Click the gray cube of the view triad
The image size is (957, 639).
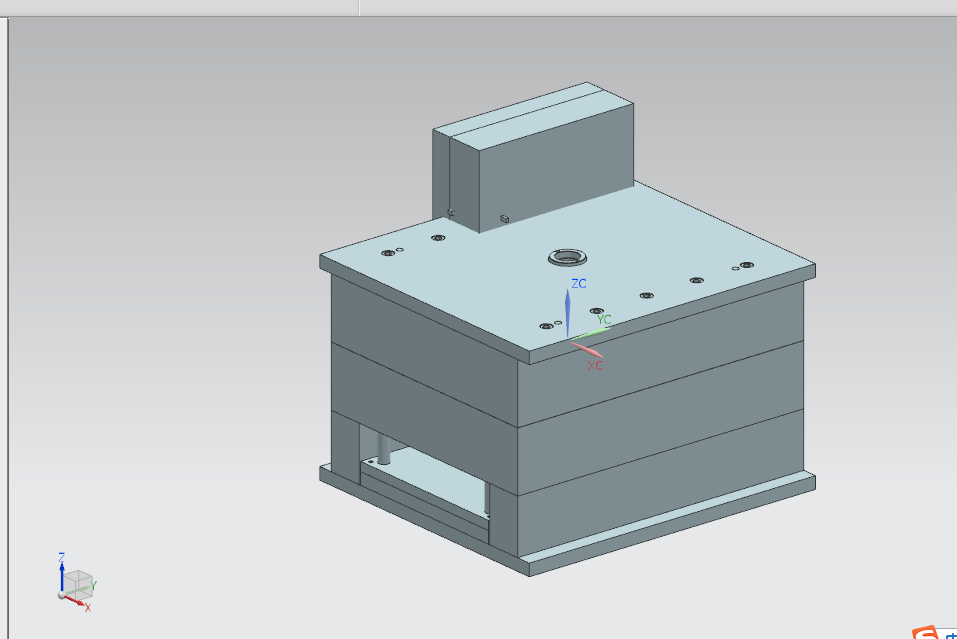78,583
